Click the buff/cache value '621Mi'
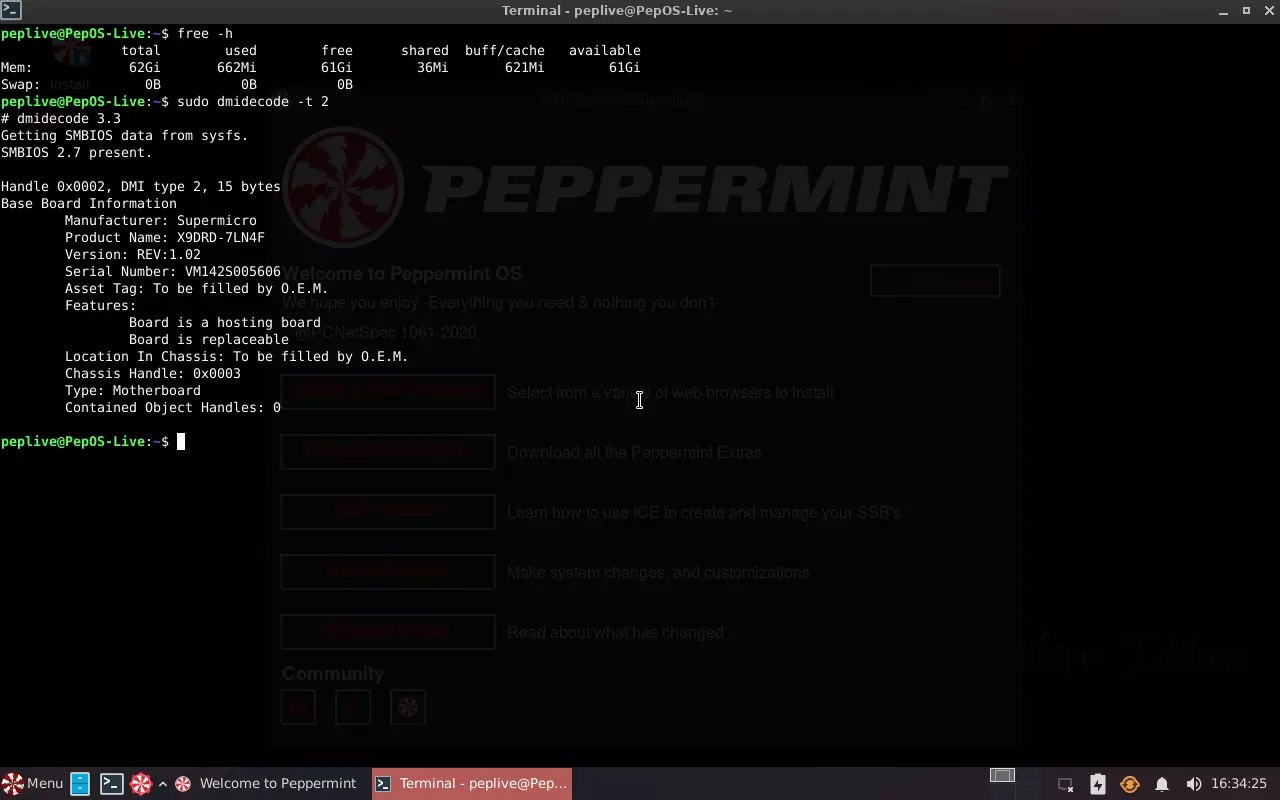This screenshot has height=800, width=1280. pos(525,67)
